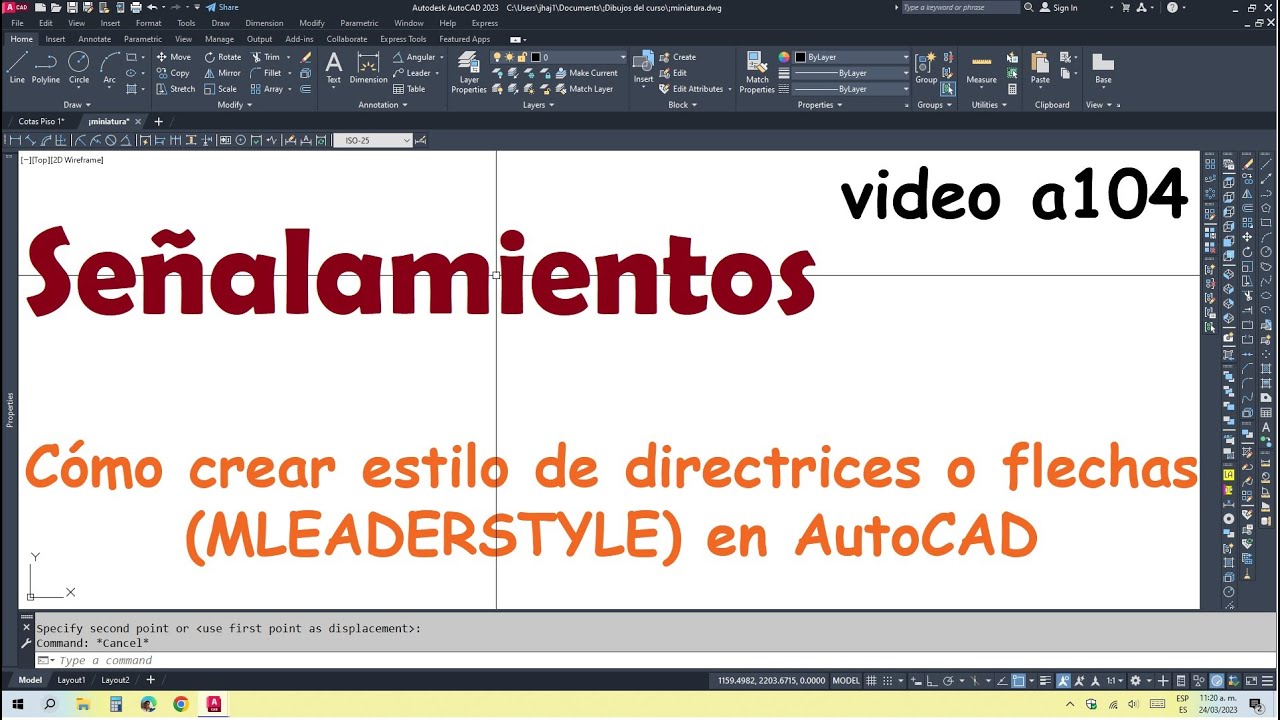Click the Linear dimension icon in dimension toolbar
1280x720 pixels.
(15, 140)
